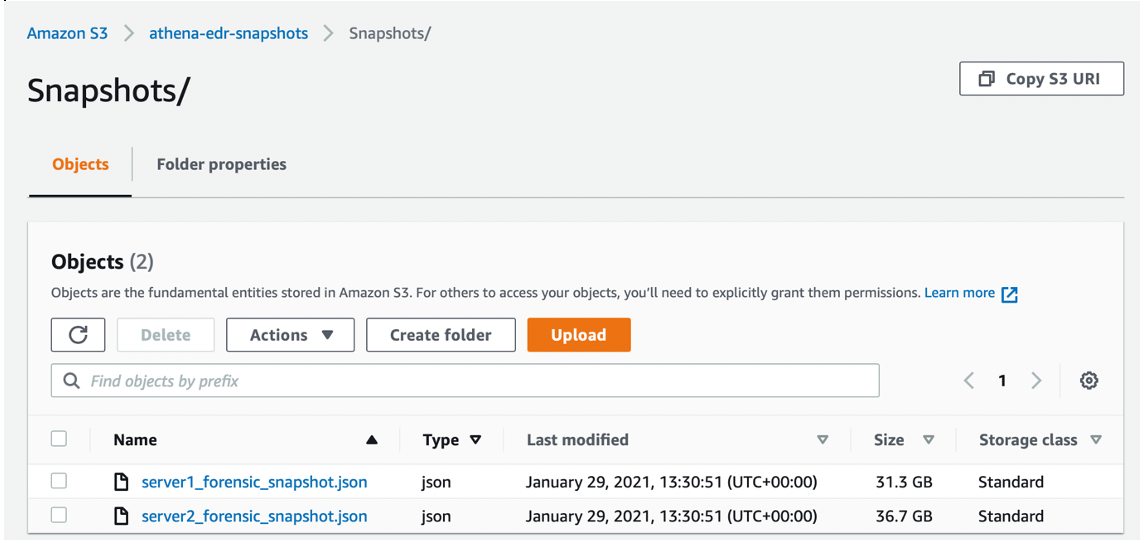Viewport: 1140px width, 540px height.
Task: Open the Actions dropdown menu
Action: (290, 335)
